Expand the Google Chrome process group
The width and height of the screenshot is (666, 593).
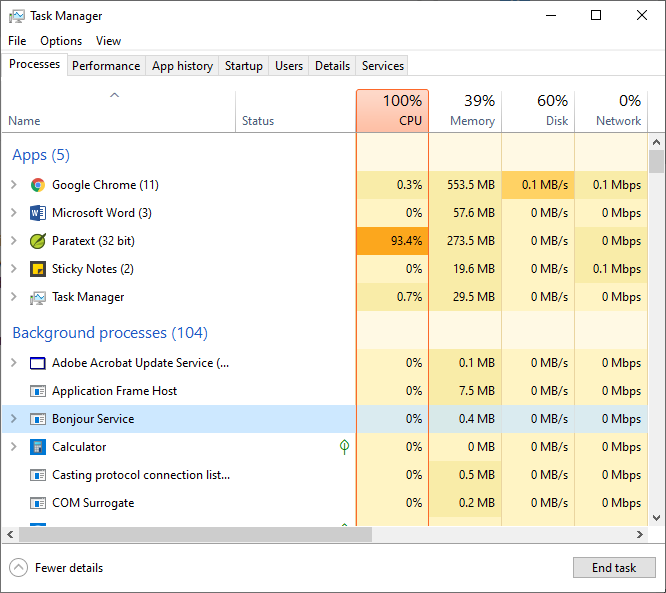(14, 184)
